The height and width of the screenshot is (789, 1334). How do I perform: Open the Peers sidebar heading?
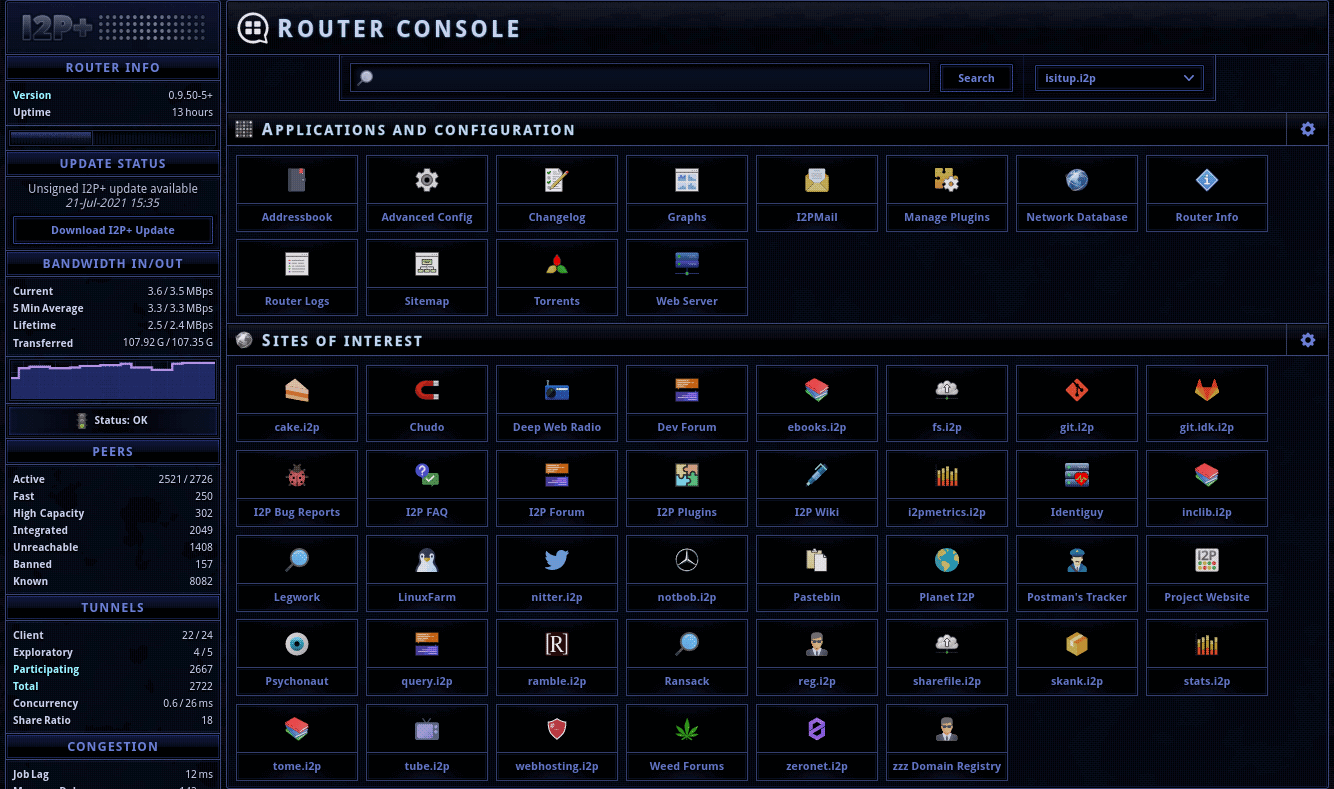pos(113,452)
